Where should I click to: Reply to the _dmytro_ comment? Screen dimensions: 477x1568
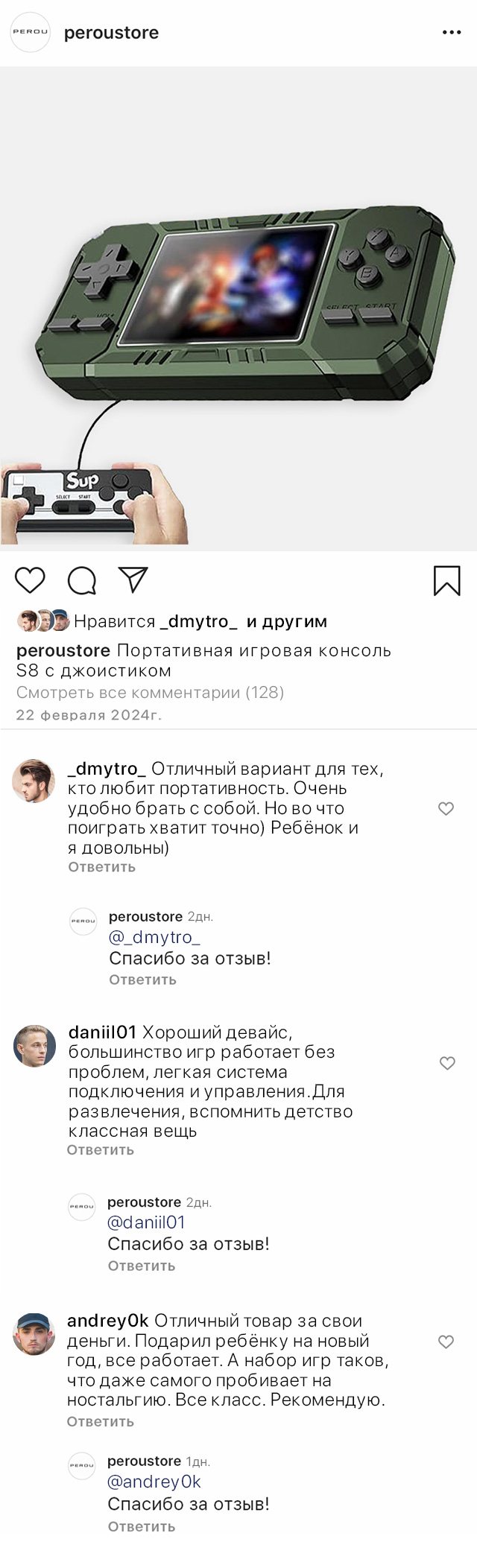pyautogui.click(x=101, y=866)
